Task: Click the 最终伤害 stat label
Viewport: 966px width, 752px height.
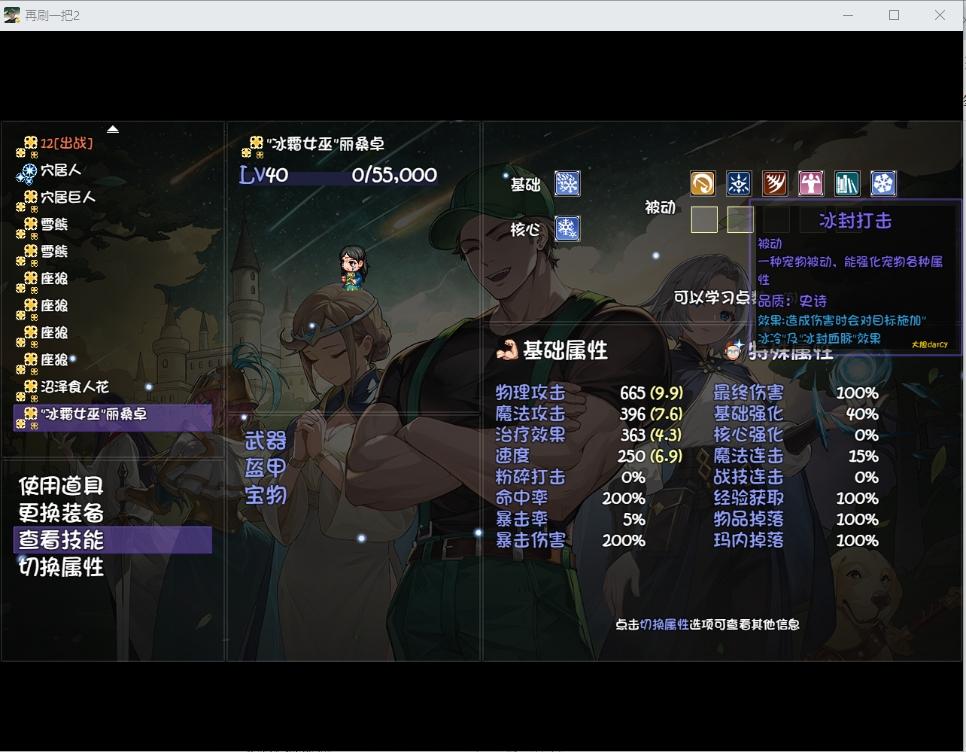Action: (749, 393)
